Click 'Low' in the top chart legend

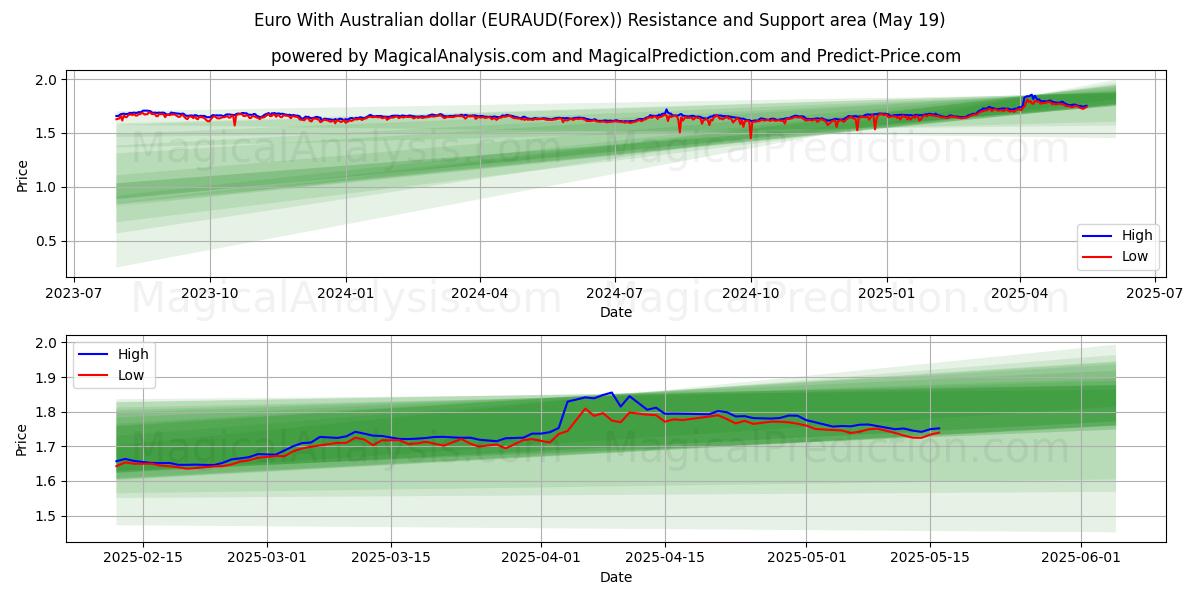(1135, 256)
